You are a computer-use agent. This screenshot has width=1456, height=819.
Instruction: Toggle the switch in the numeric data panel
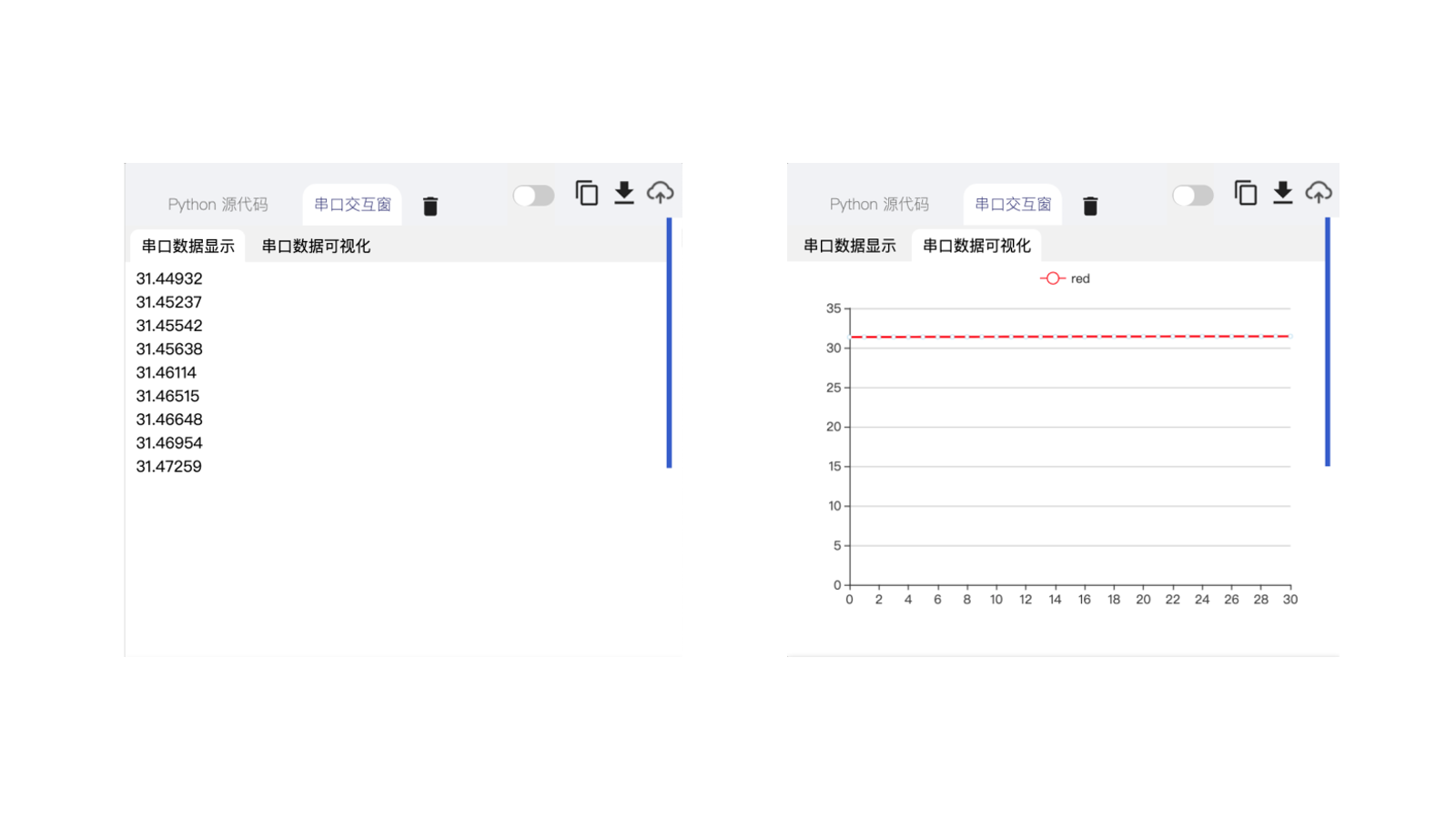tap(533, 196)
